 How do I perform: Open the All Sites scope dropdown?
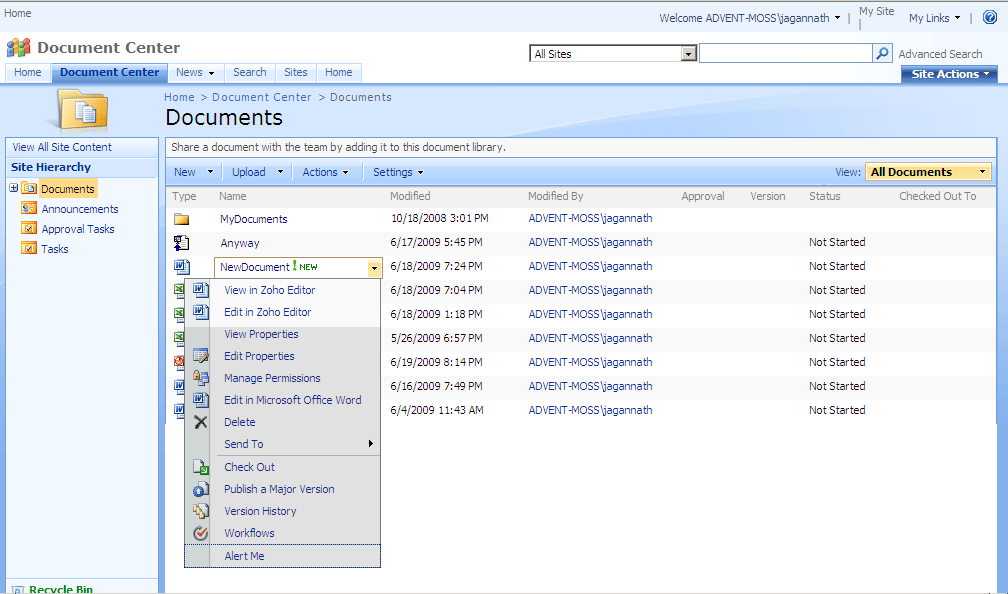coord(688,54)
